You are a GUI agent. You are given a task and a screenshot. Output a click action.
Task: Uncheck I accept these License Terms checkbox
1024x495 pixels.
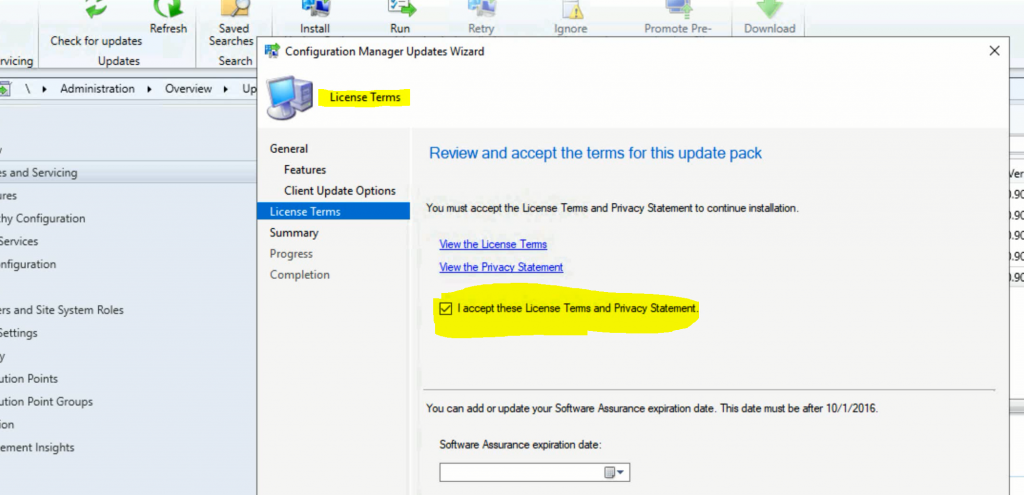pyautogui.click(x=446, y=308)
